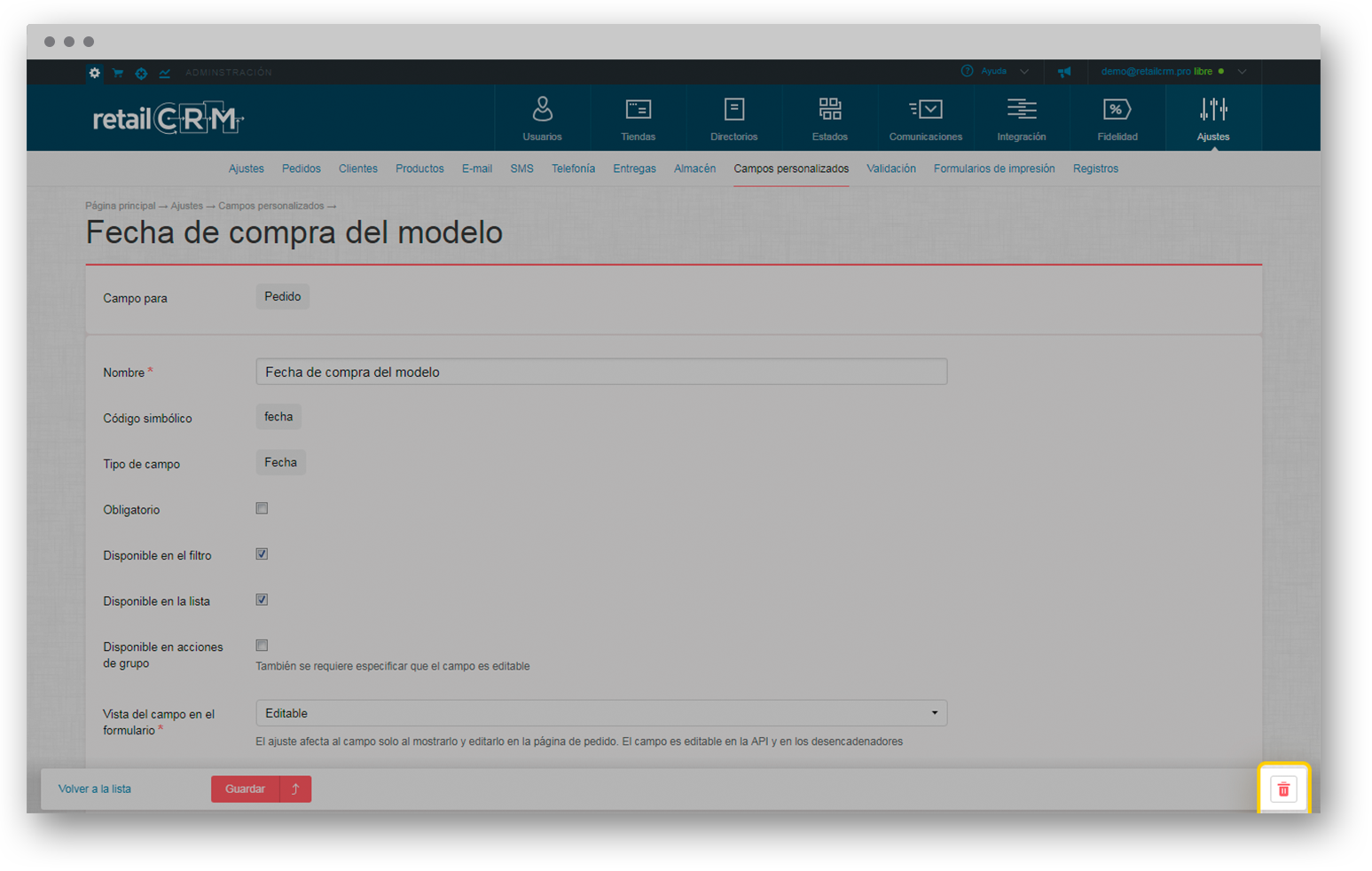Click the lifebuoy support icon in top bar
The height and width of the screenshot is (871, 1372).
tap(141, 73)
